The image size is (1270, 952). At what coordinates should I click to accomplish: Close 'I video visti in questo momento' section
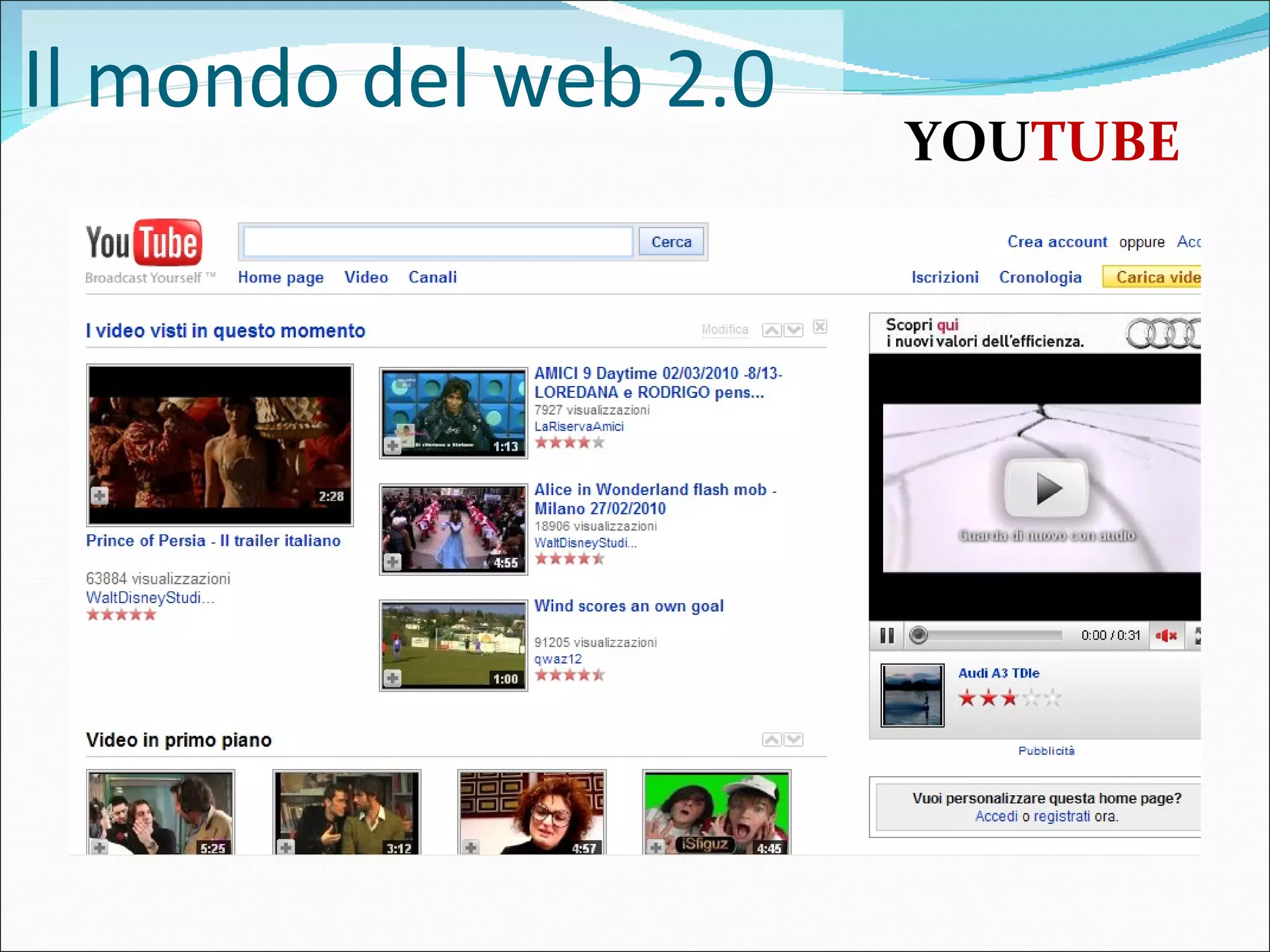820,327
